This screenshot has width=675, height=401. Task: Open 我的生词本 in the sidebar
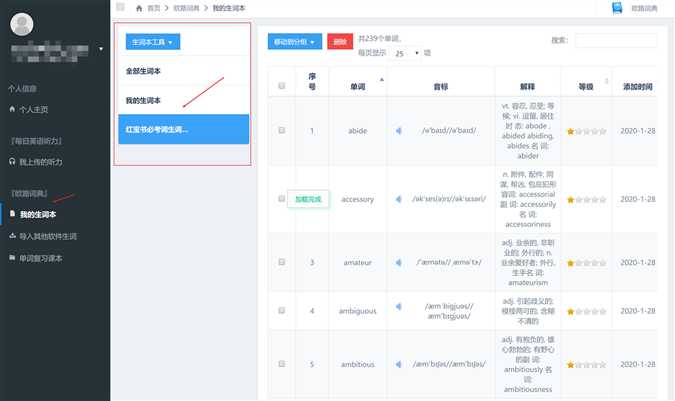coord(38,214)
